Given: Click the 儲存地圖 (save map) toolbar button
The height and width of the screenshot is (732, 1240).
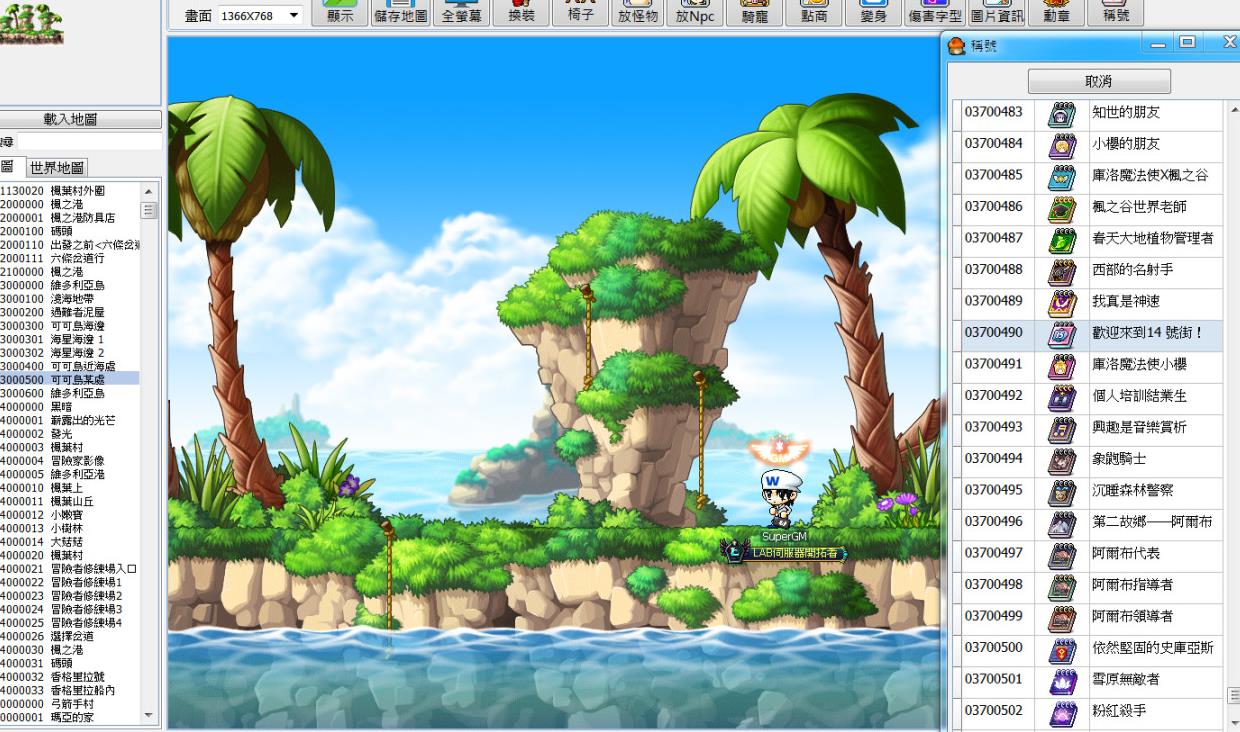Looking at the screenshot, I should [400, 13].
